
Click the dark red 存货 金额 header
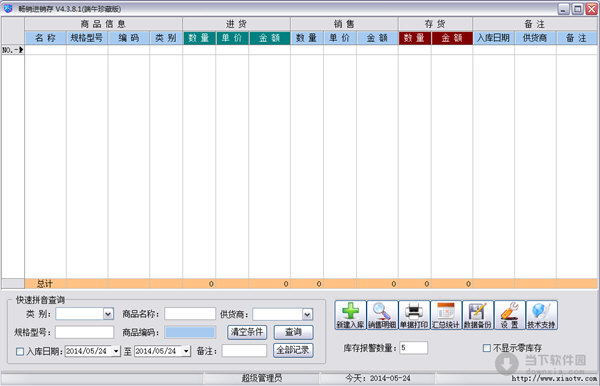pos(452,38)
